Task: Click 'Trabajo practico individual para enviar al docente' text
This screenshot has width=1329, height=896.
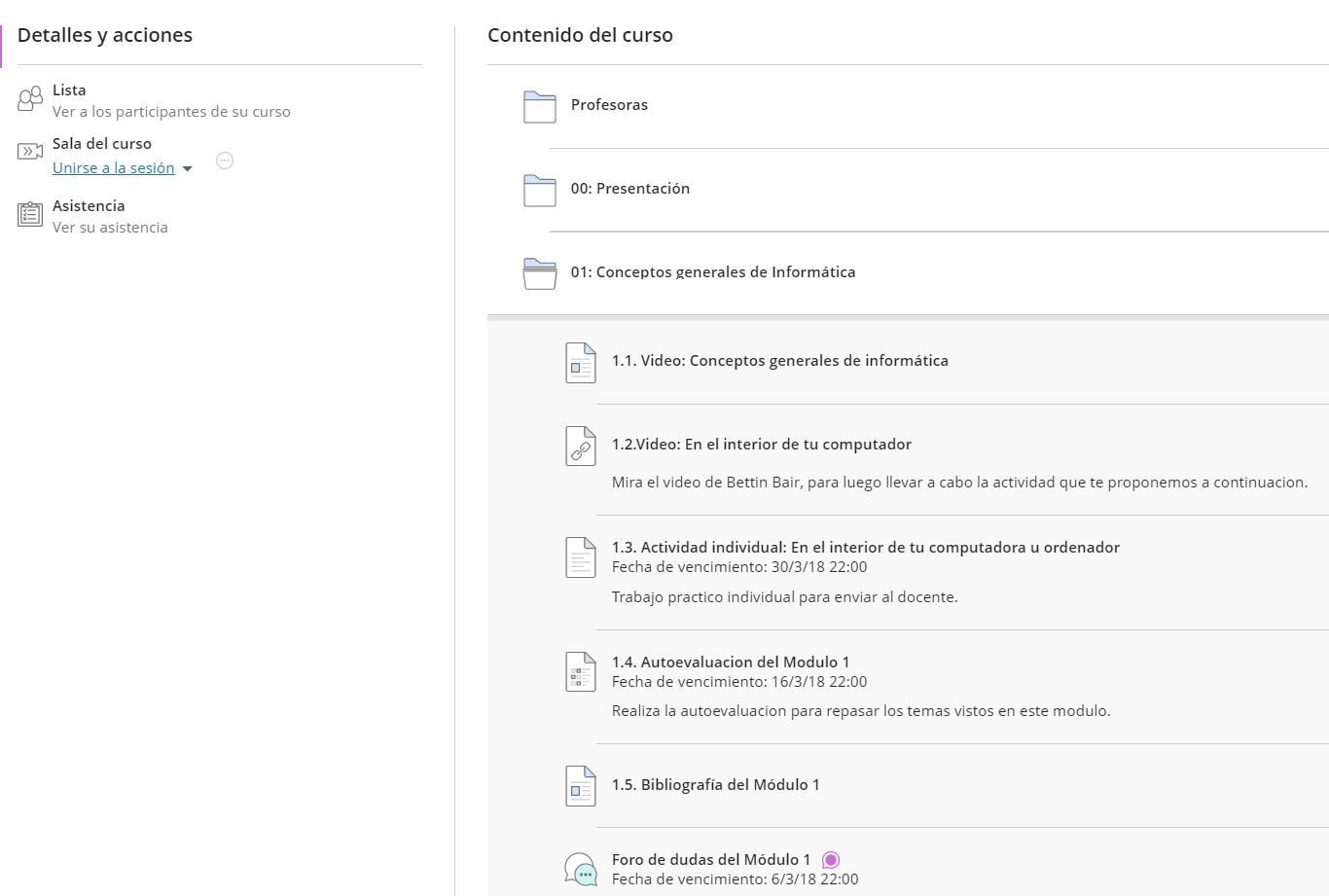Action: [x=785, y=596]
